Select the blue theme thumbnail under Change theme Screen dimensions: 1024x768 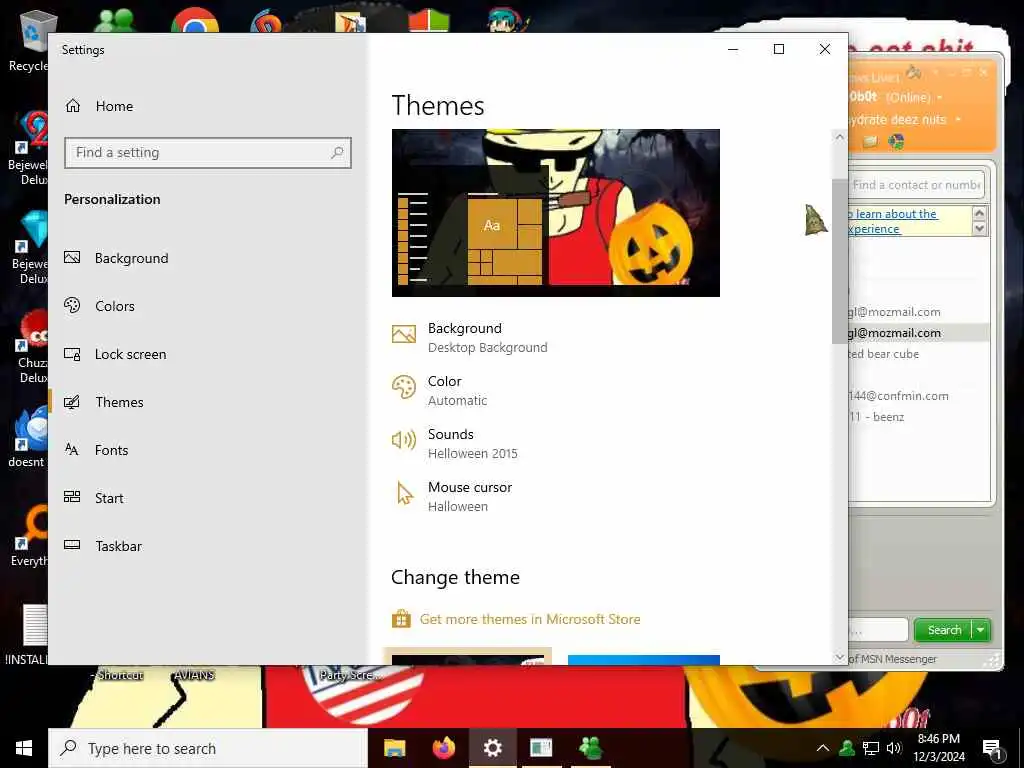coord(644,660)
